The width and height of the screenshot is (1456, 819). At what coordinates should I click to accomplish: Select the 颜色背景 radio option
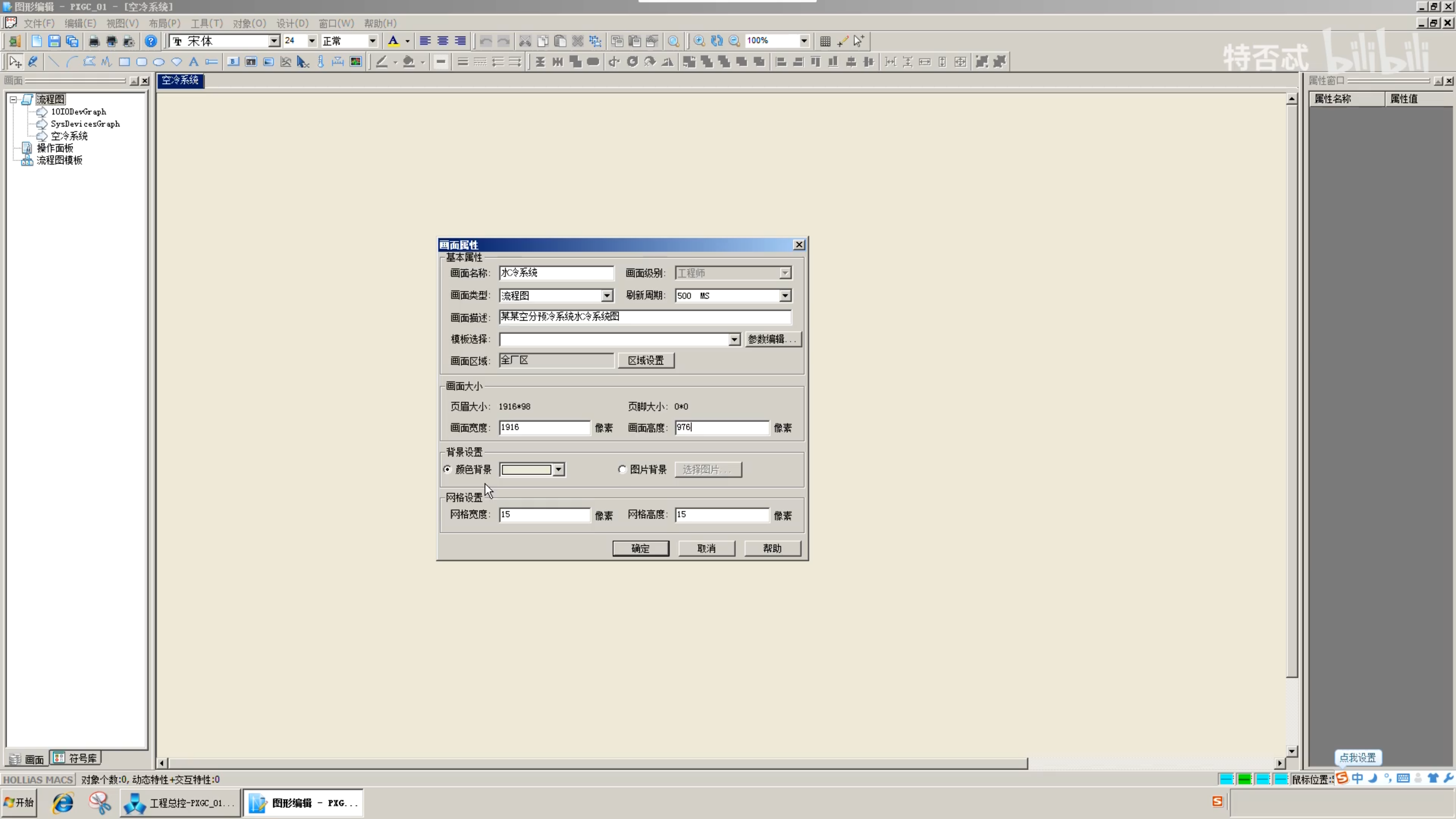pyautogui.click(x=448, y=469)
